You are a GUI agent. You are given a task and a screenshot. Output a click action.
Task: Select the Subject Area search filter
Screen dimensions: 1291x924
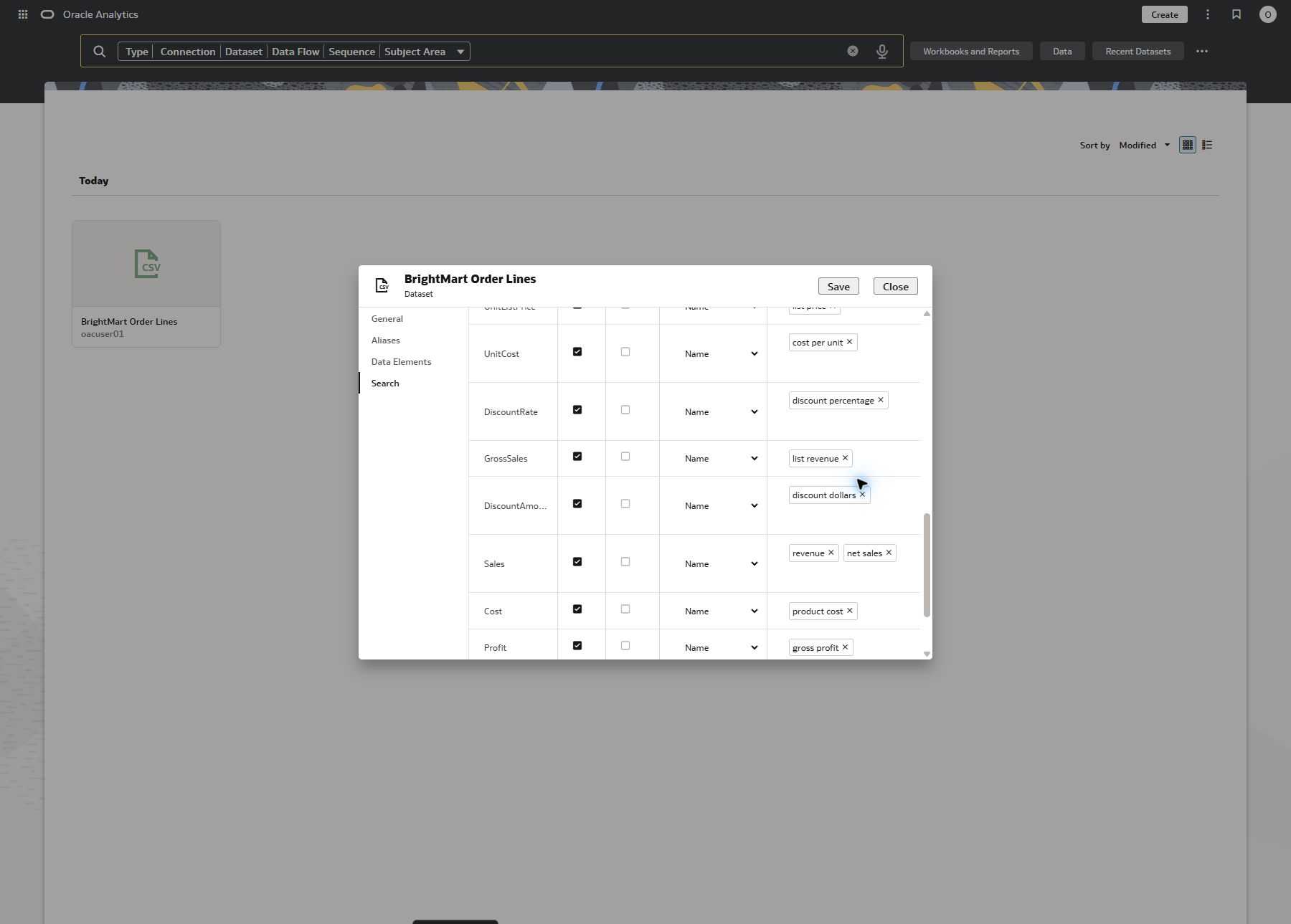point(415,52)
